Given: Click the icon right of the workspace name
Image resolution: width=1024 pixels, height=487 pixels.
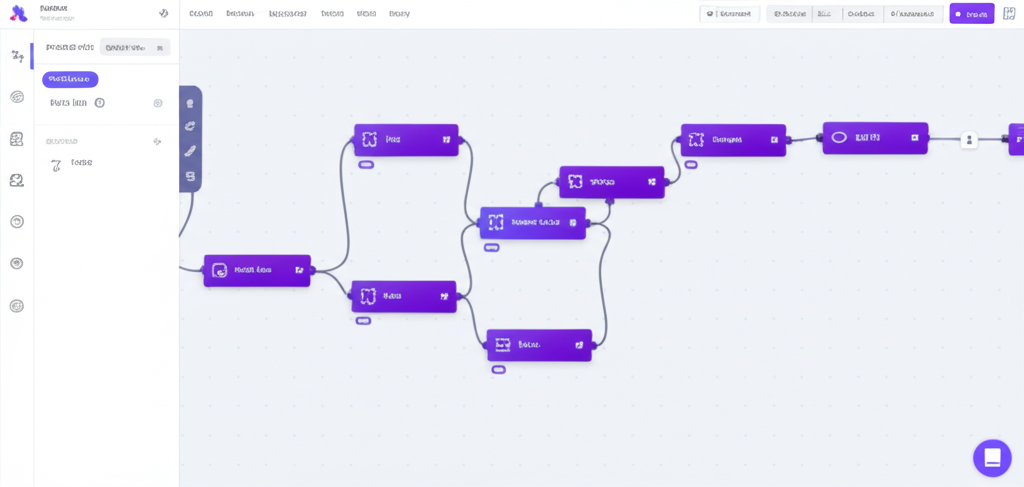Looking at the screenshot, I should coord(163,14).
